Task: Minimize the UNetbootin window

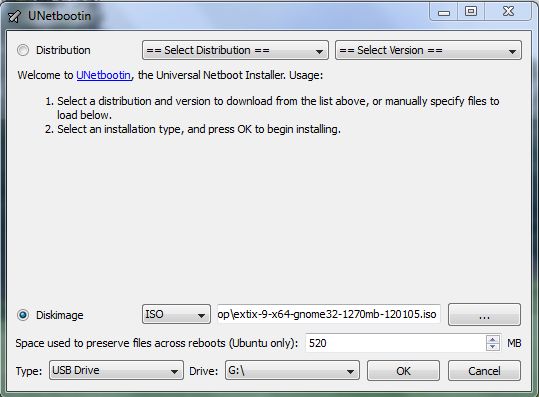Action: pyautogui.click(x=444, y=12)
